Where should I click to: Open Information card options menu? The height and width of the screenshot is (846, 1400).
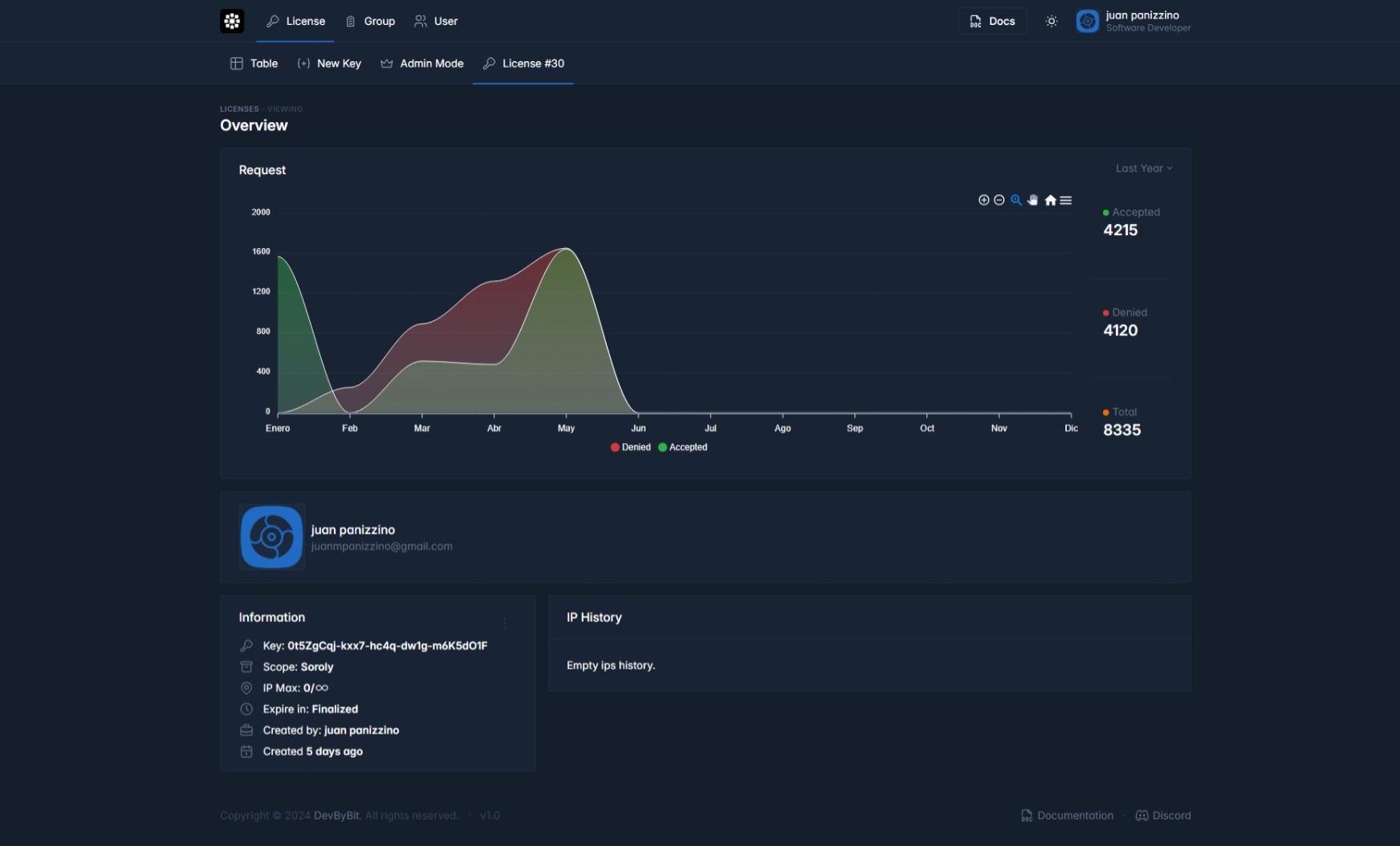[x=505, y=623]
